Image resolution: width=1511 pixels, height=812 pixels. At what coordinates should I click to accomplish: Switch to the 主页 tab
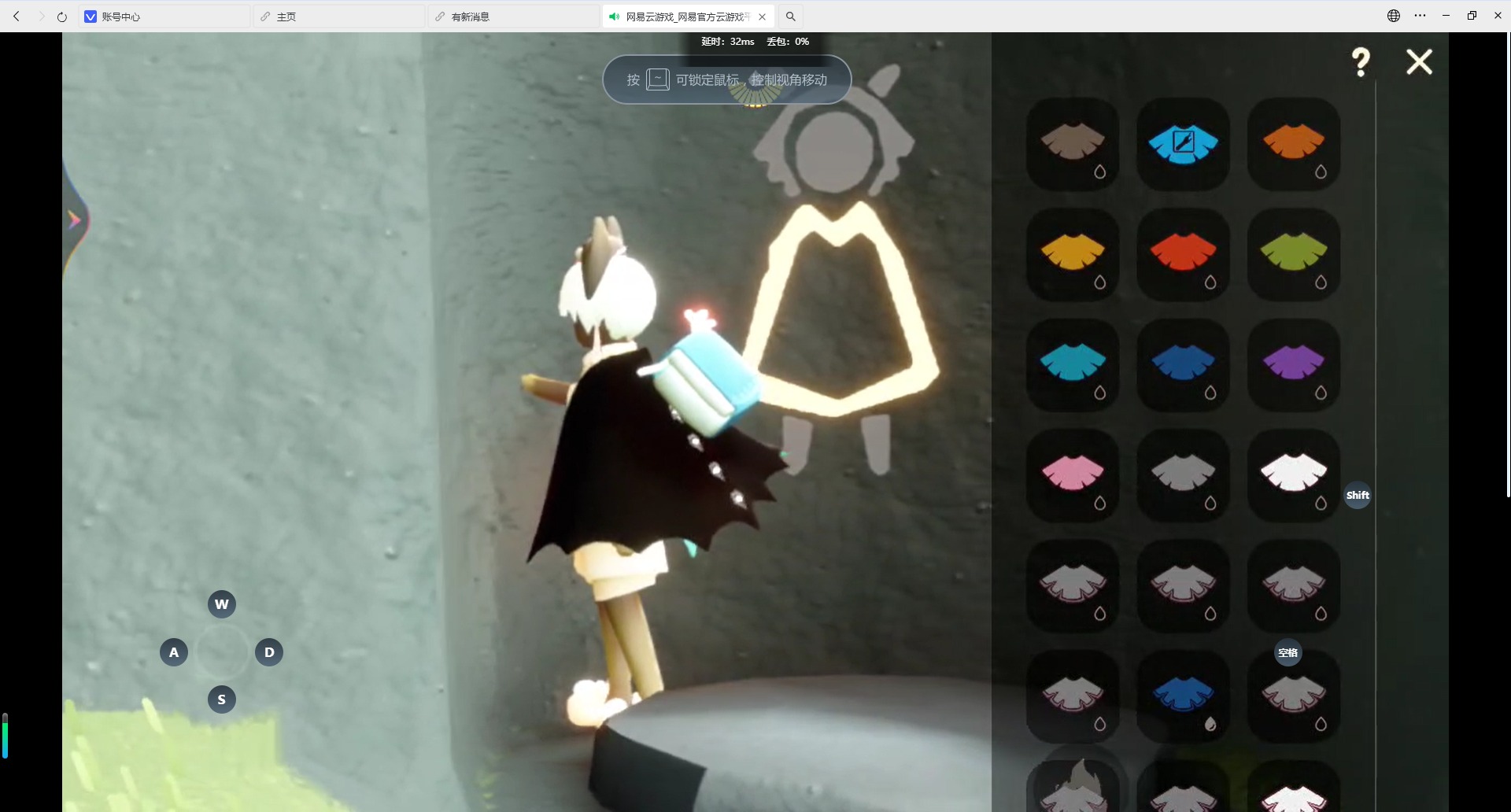click(339, 17)
